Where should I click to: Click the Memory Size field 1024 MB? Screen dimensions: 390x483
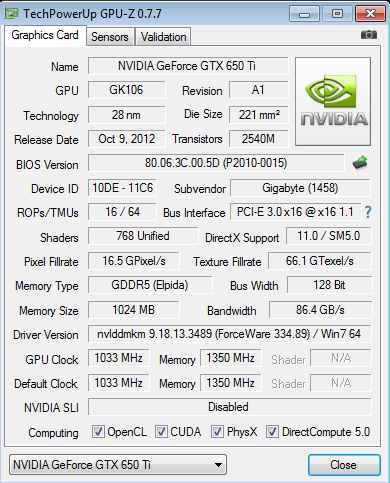[x=134, y=310]
